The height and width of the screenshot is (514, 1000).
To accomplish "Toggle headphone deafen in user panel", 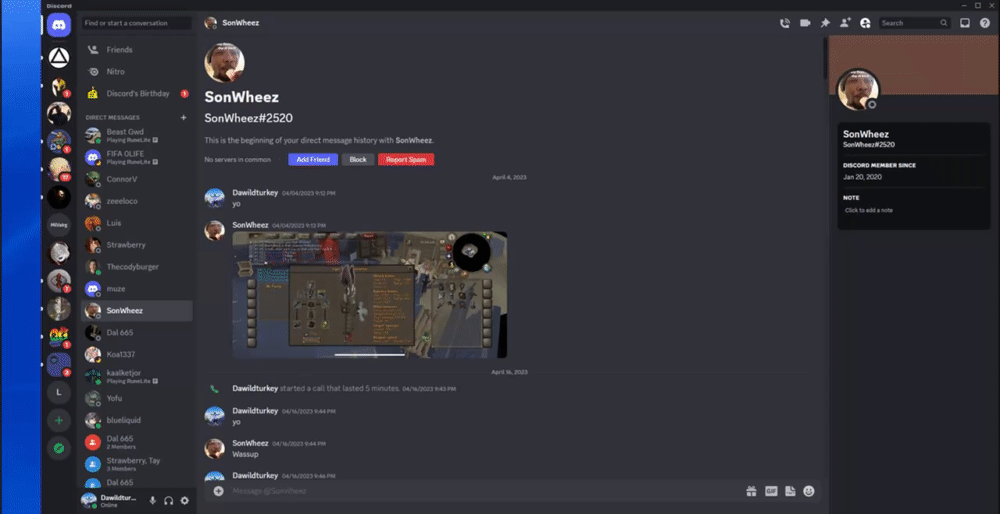I will pos(168,501).
